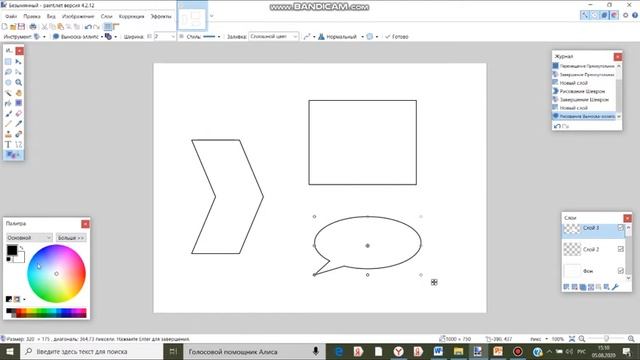Toggle the Layers window button top-right
This screenshot has height=360, width=640.
604,15
